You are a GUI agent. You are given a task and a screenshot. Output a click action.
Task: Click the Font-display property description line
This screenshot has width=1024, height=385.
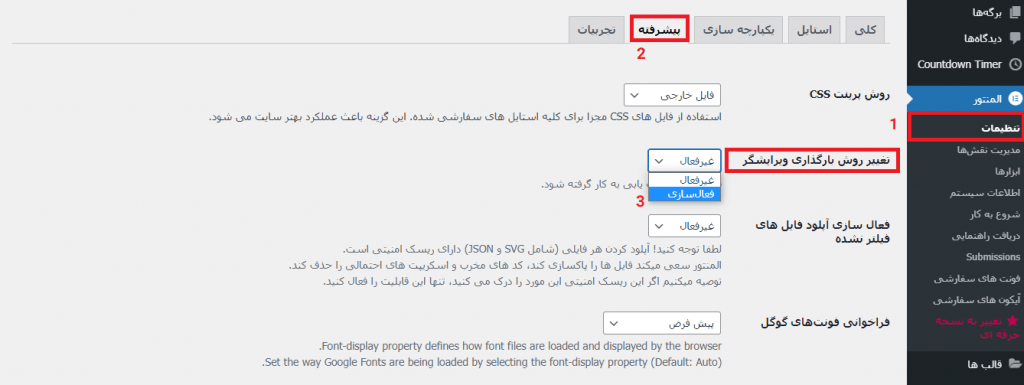pyautogui.click(x=520, y=345)
